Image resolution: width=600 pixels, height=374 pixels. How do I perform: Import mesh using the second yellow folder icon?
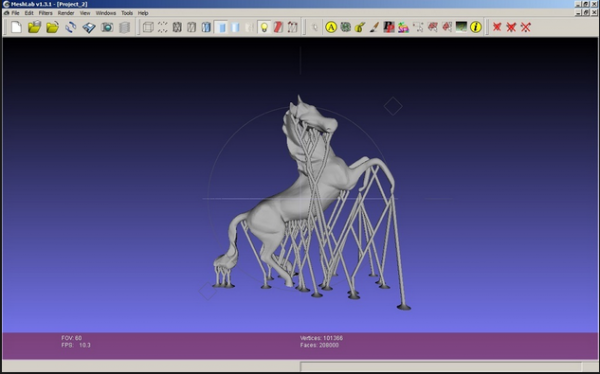(52, 27)
